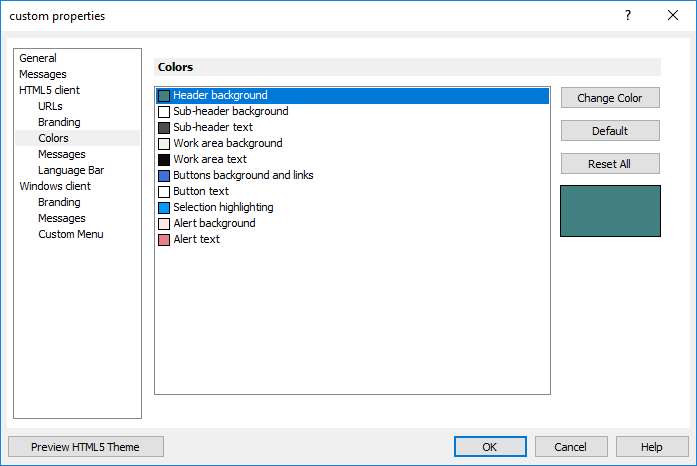Open Preview HTML5 Theme
This screenshot has height=466, width=697.
[85, 447]
